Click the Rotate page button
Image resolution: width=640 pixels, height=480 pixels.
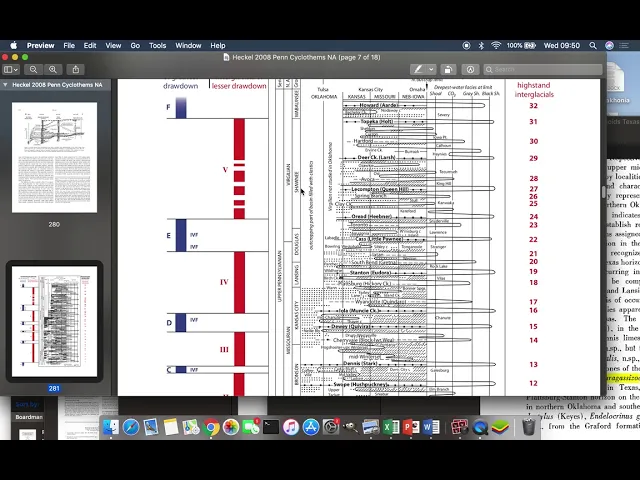(448, 69)
